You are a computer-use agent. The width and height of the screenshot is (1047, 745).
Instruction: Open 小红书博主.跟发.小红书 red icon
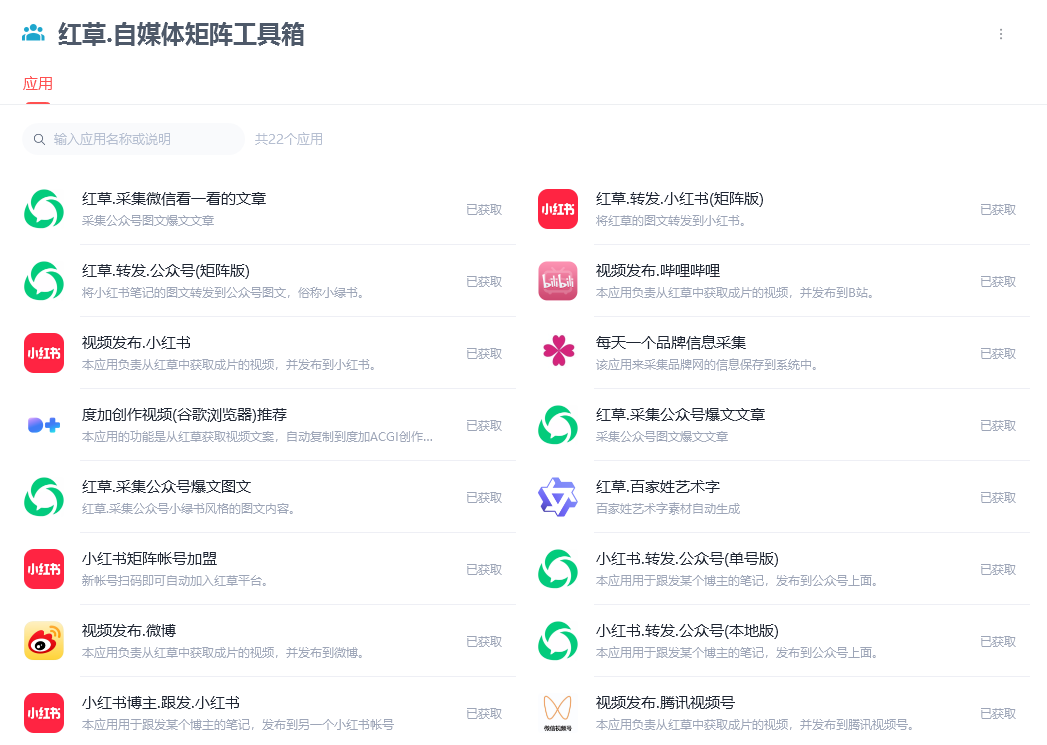[x=44, y=714]
